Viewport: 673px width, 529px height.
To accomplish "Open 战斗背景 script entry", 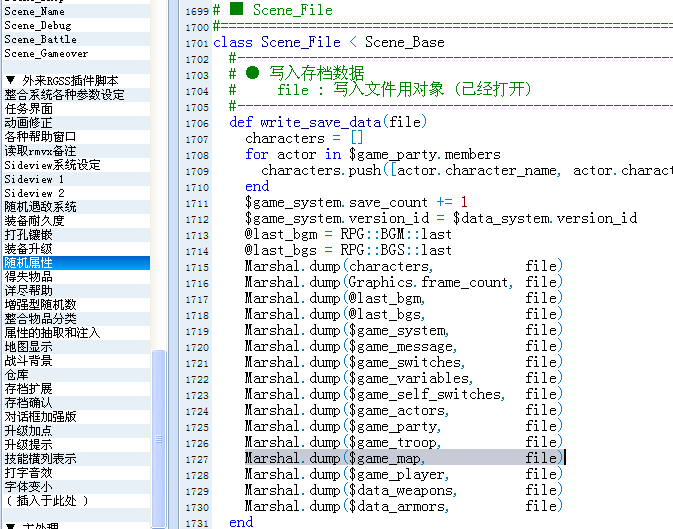I will coord(76,361).
